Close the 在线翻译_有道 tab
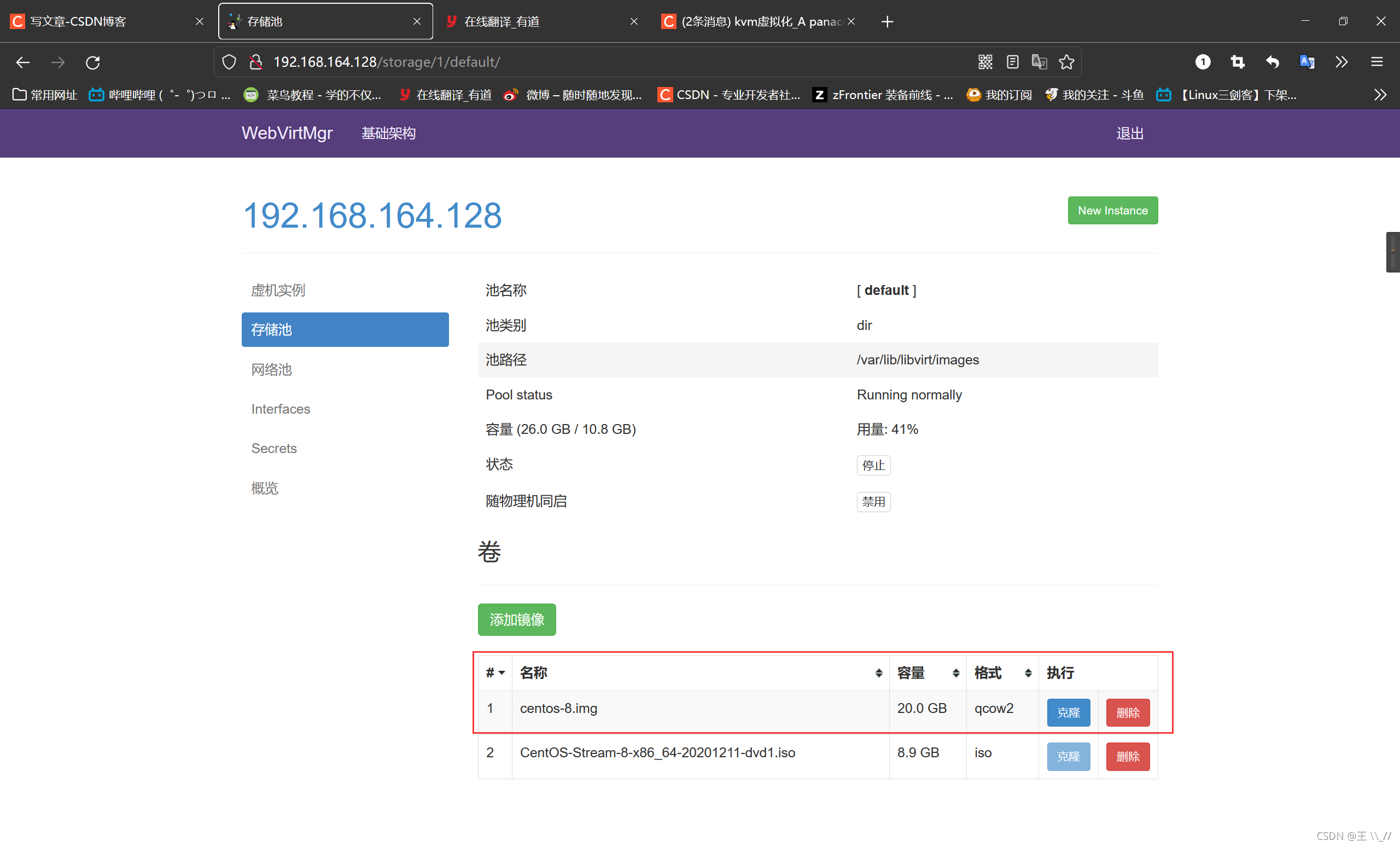This screenshot has width=1400, height=847. [x=634, y=21]
